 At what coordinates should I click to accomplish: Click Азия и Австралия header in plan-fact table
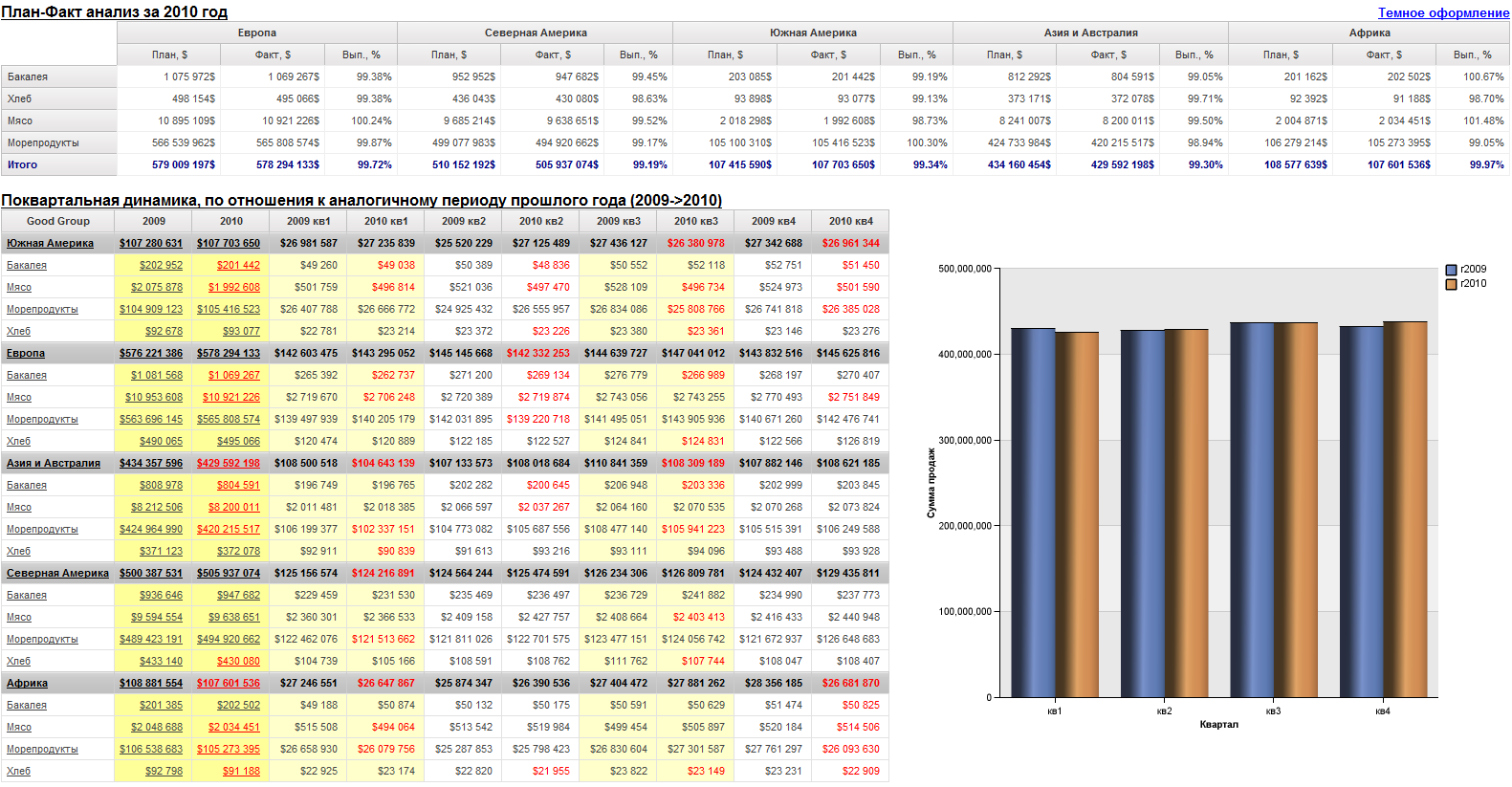coord(1090,33)
